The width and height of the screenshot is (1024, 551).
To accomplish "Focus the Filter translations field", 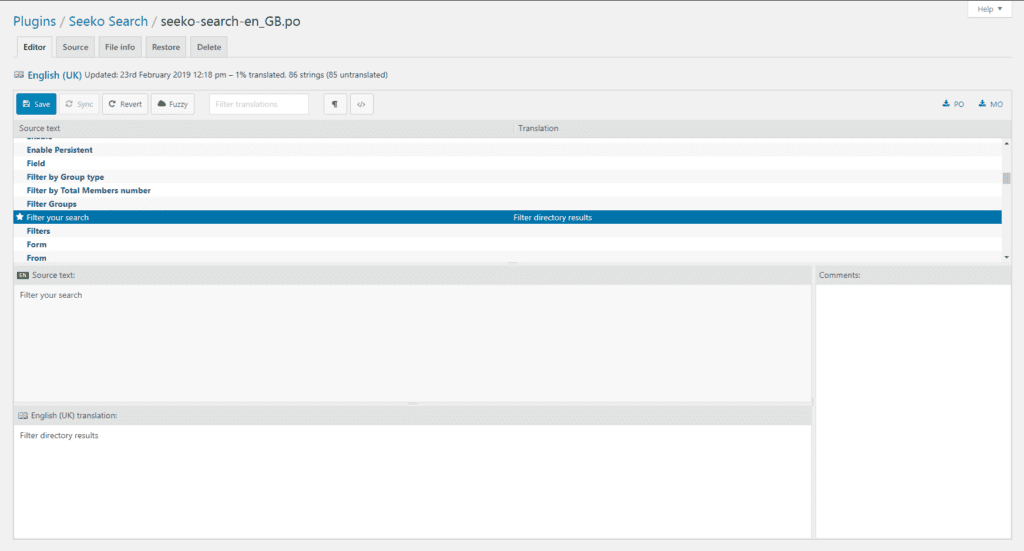I will pos(259,104).
